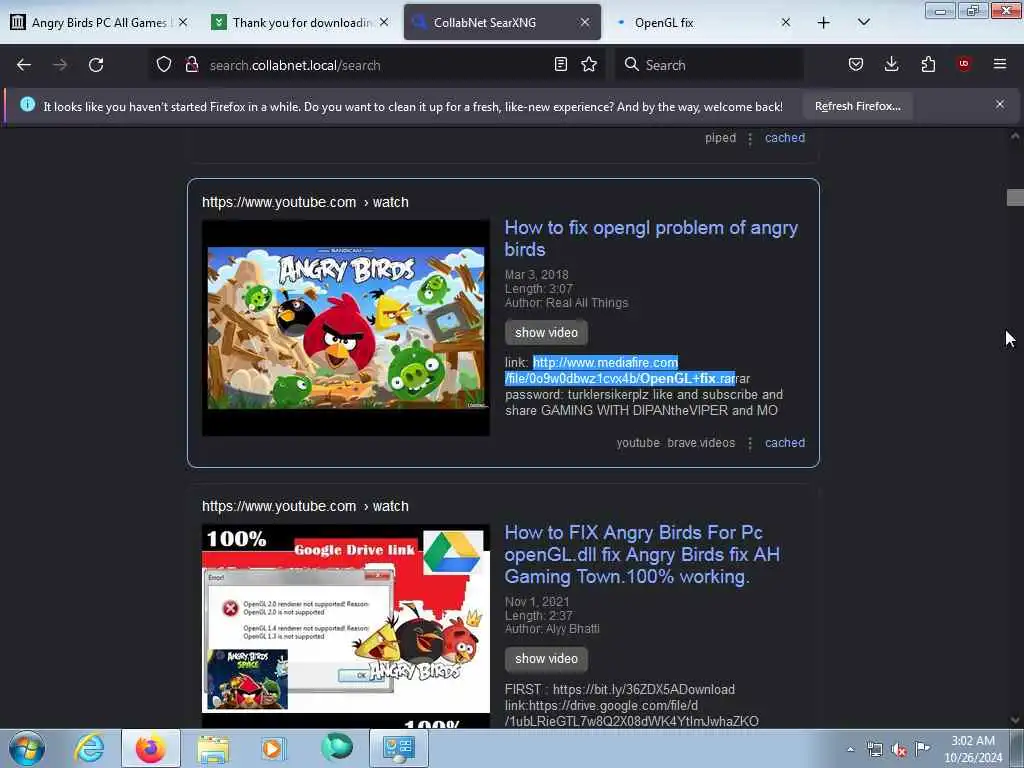Click the info icon in notification bar
This screenshot has height=768, width=1024.
pos(27,104)
